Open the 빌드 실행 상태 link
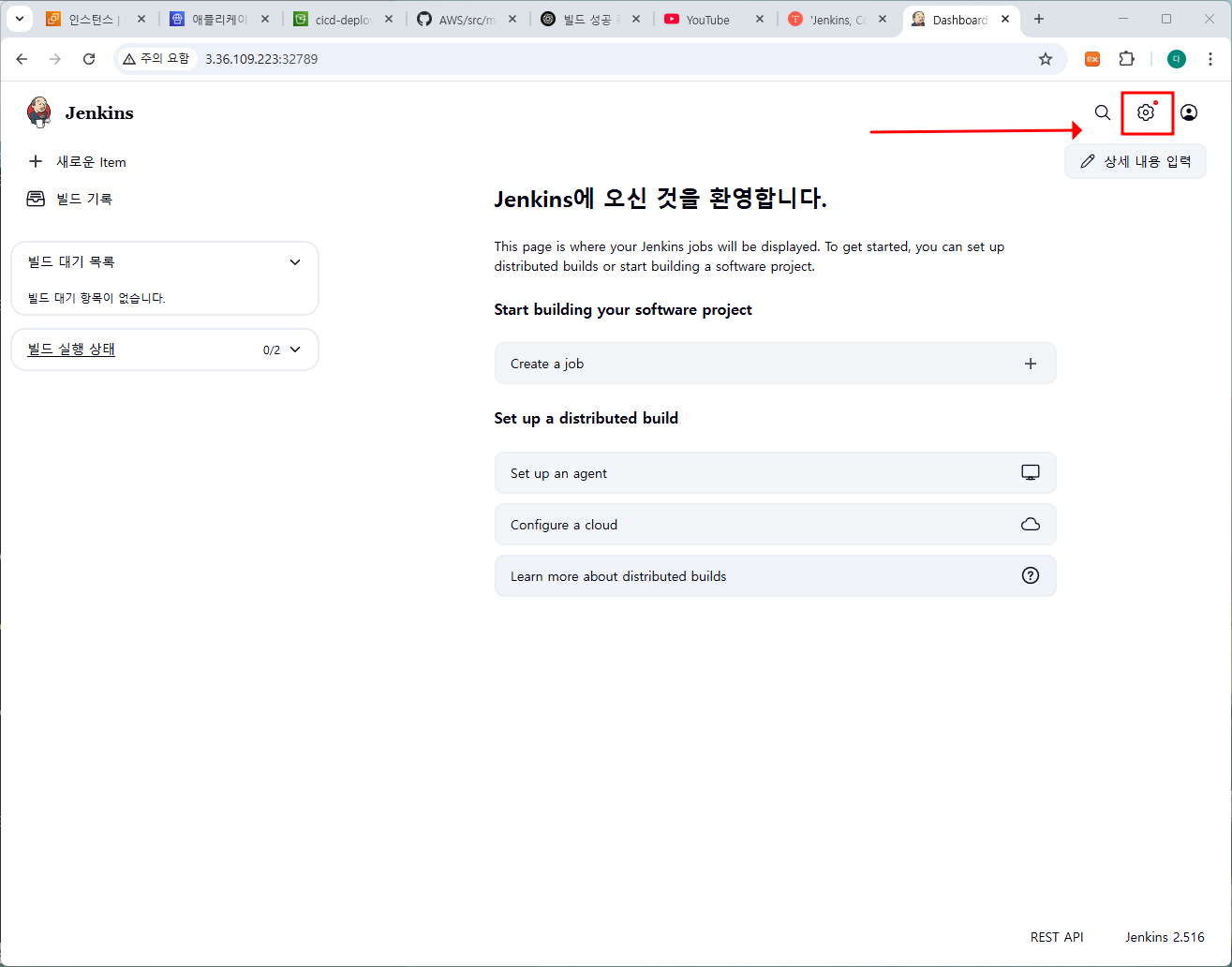 tap(71, 350)
